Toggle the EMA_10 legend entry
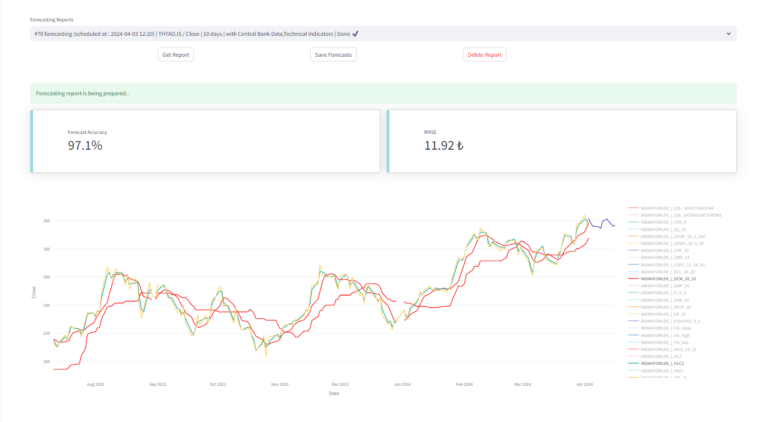The width and height of the screenshot is (768, 422). tap(663, 299)
